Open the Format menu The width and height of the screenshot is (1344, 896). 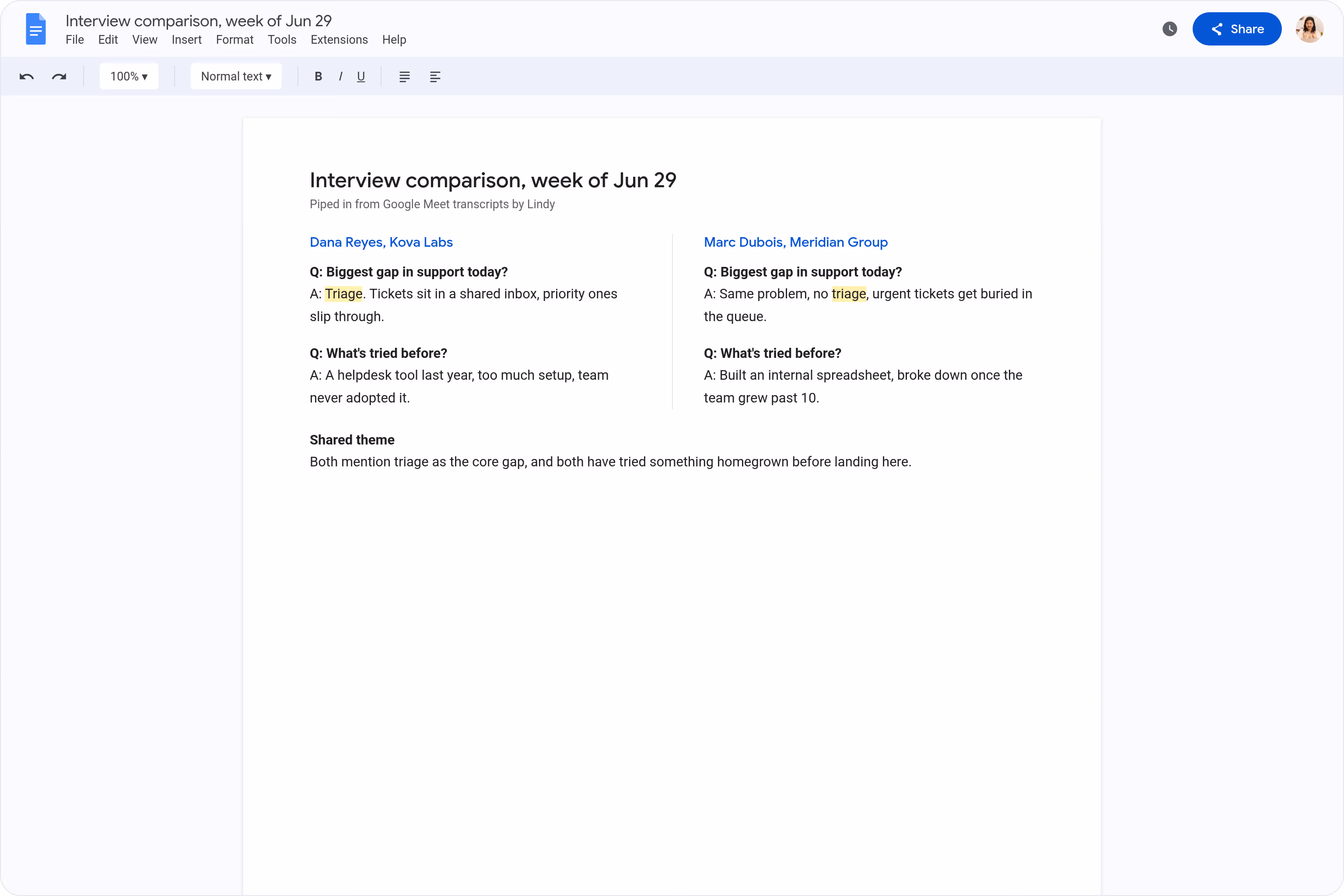pos(234,40)
